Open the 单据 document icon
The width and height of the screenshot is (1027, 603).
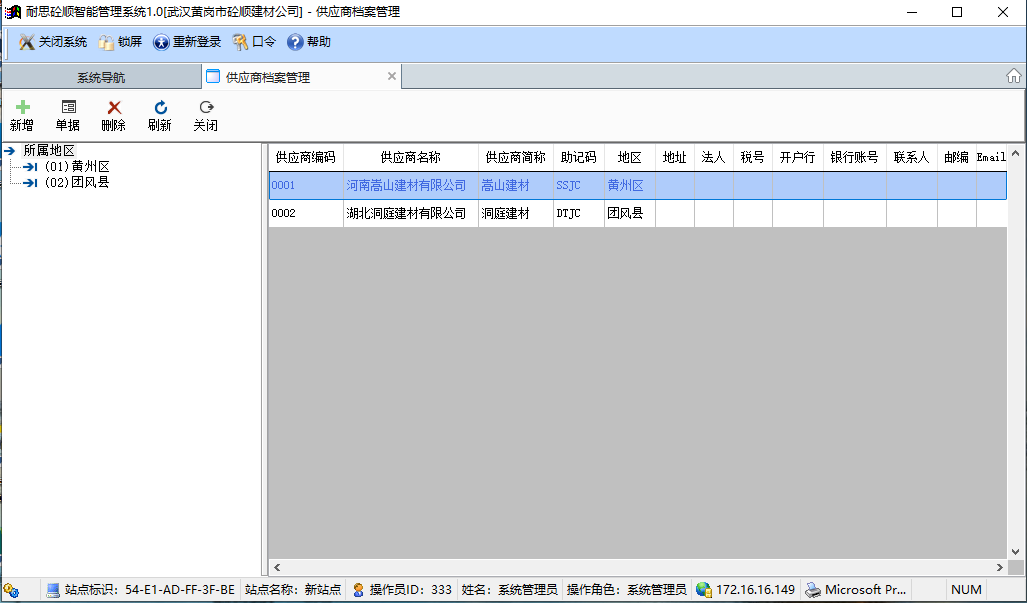point(68,107)
